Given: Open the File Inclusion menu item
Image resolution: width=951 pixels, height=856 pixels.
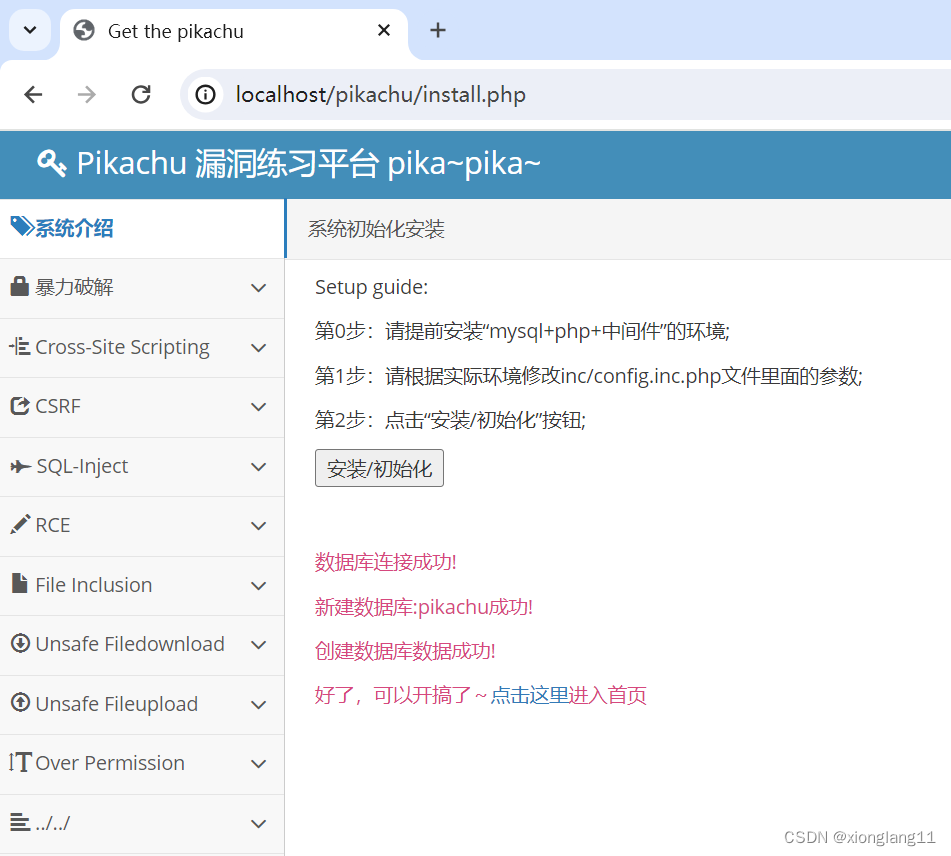Looking at the screenshot, I should click(x=142, y=585).
